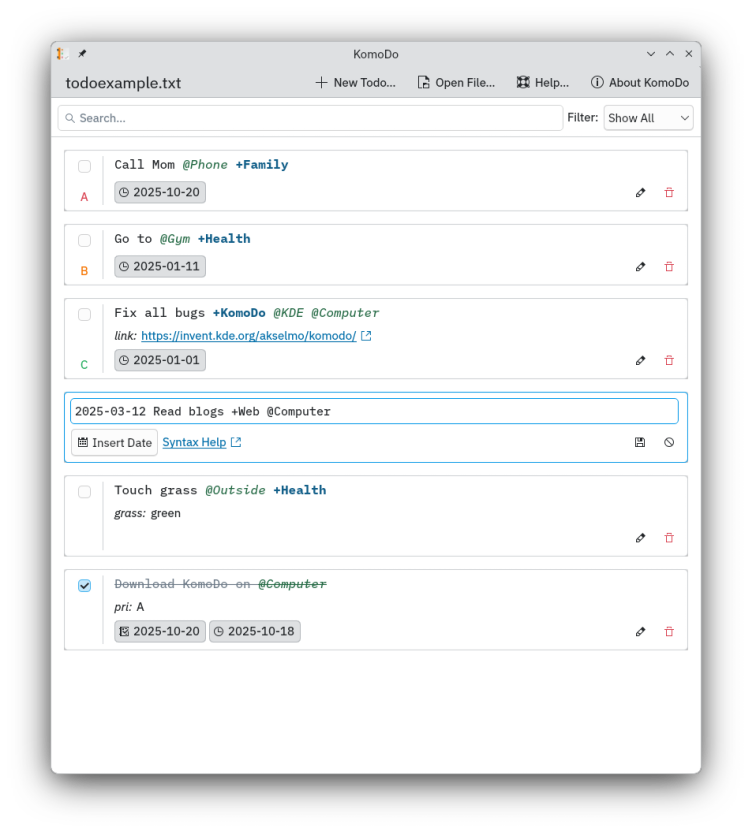The height and width of the screenshot is (834, 752).
Task: Edit the Touch grass todo
Action: point(640,538)
